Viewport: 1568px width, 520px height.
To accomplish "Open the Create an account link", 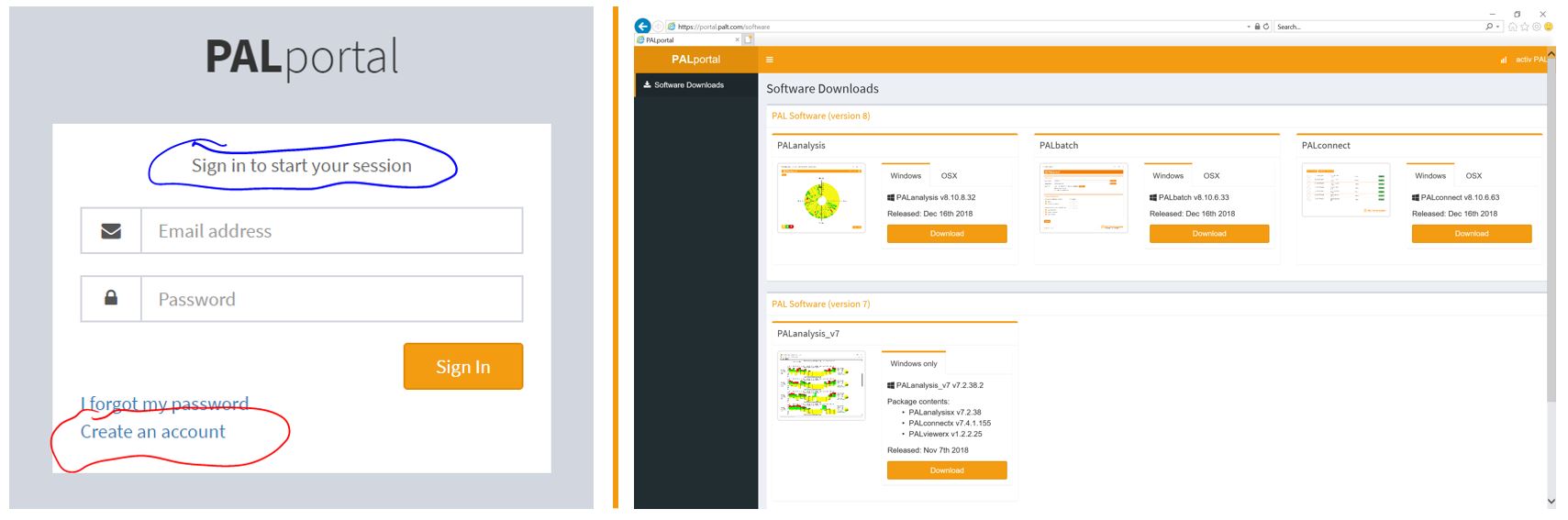I will 152,431.
